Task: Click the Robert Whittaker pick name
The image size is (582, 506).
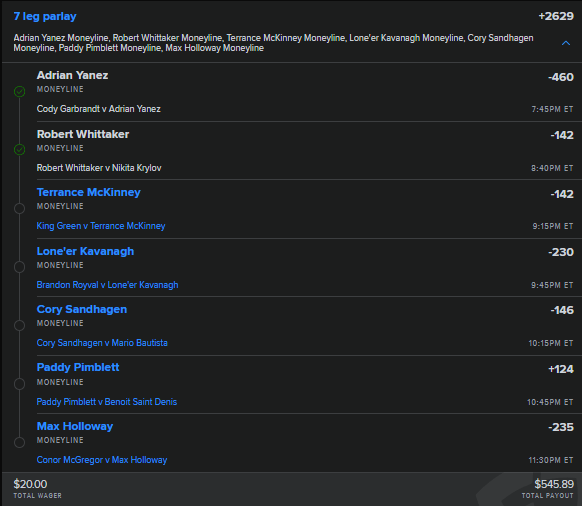Action: 83,134
